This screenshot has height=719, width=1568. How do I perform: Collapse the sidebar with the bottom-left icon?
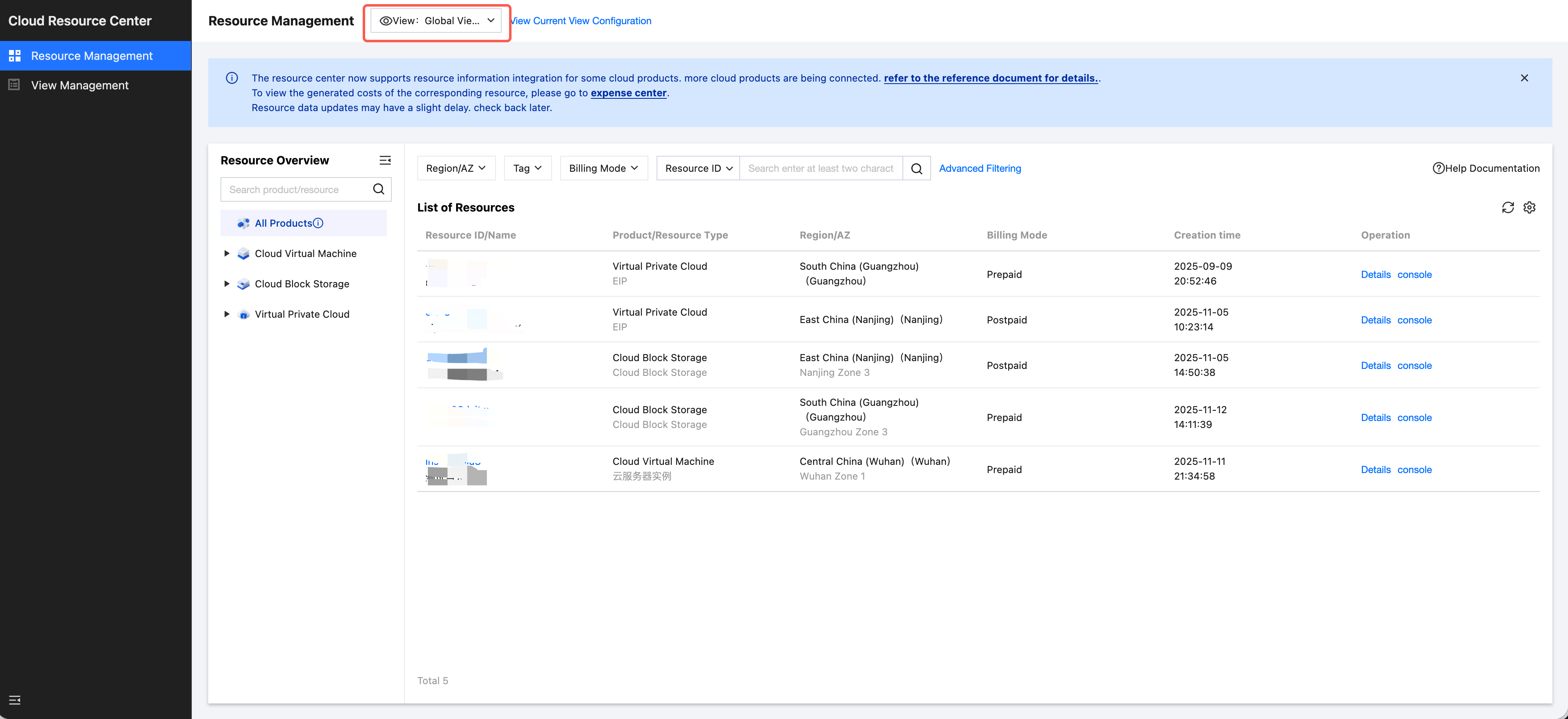tap(15, 699)
